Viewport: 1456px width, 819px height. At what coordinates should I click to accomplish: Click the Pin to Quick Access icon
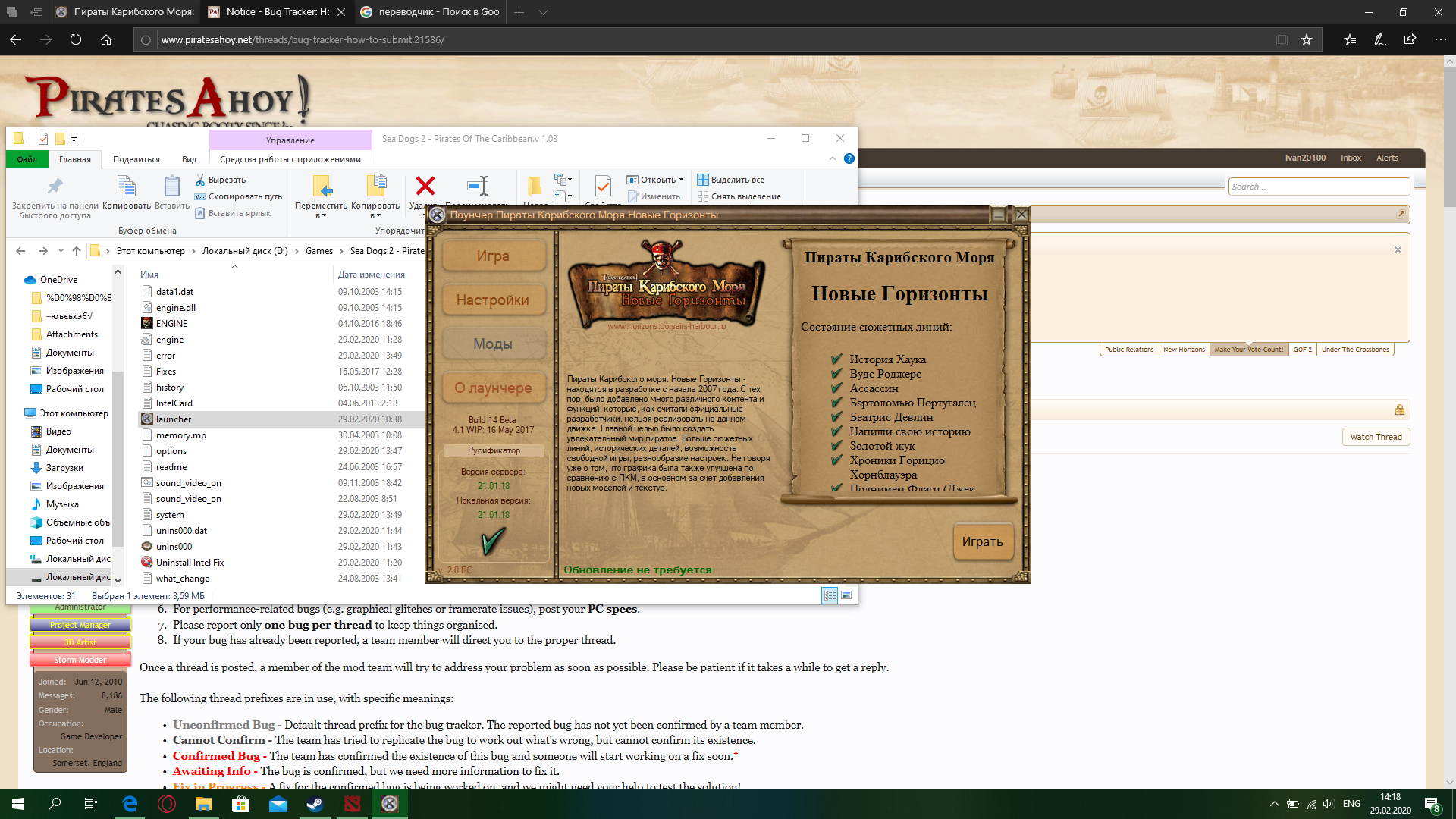[x=55, y=187]
